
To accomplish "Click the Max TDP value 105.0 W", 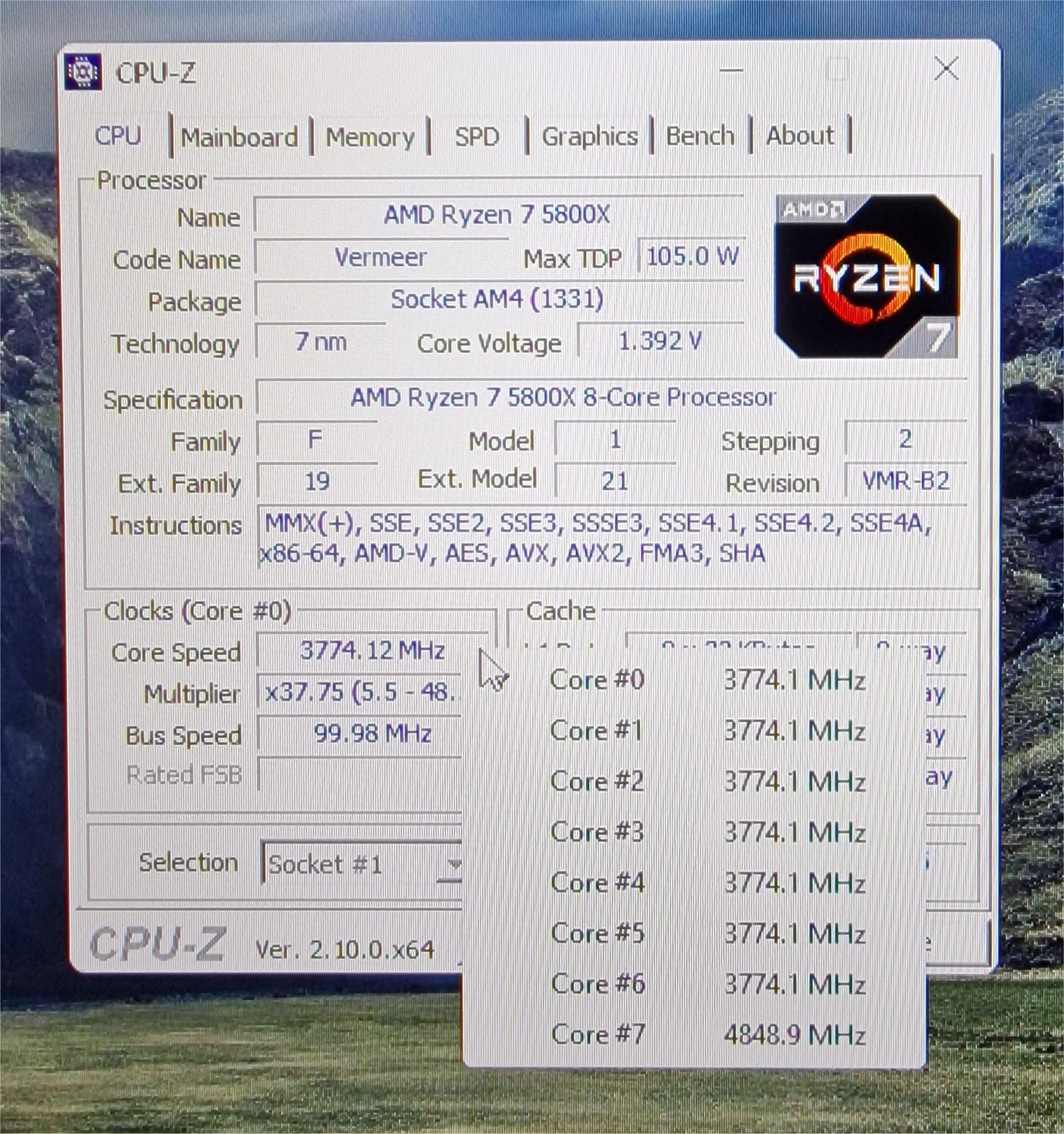I will click(x=692, y=256).
